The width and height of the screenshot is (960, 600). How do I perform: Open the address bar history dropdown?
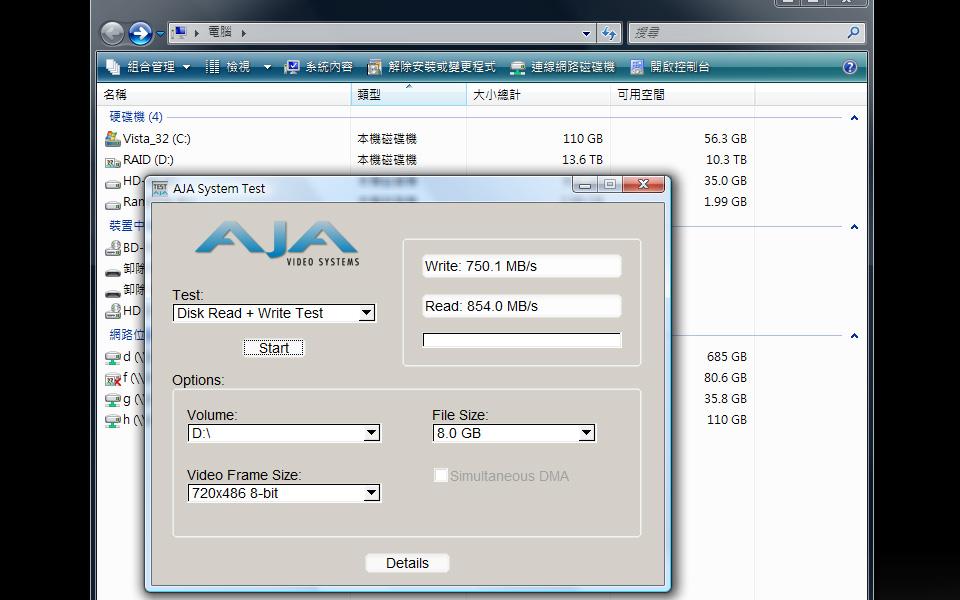(x=587, y=33)
